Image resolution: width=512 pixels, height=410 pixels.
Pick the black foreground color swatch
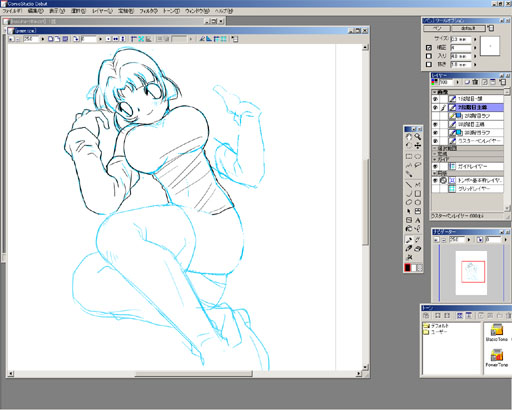tap(407, 268)
